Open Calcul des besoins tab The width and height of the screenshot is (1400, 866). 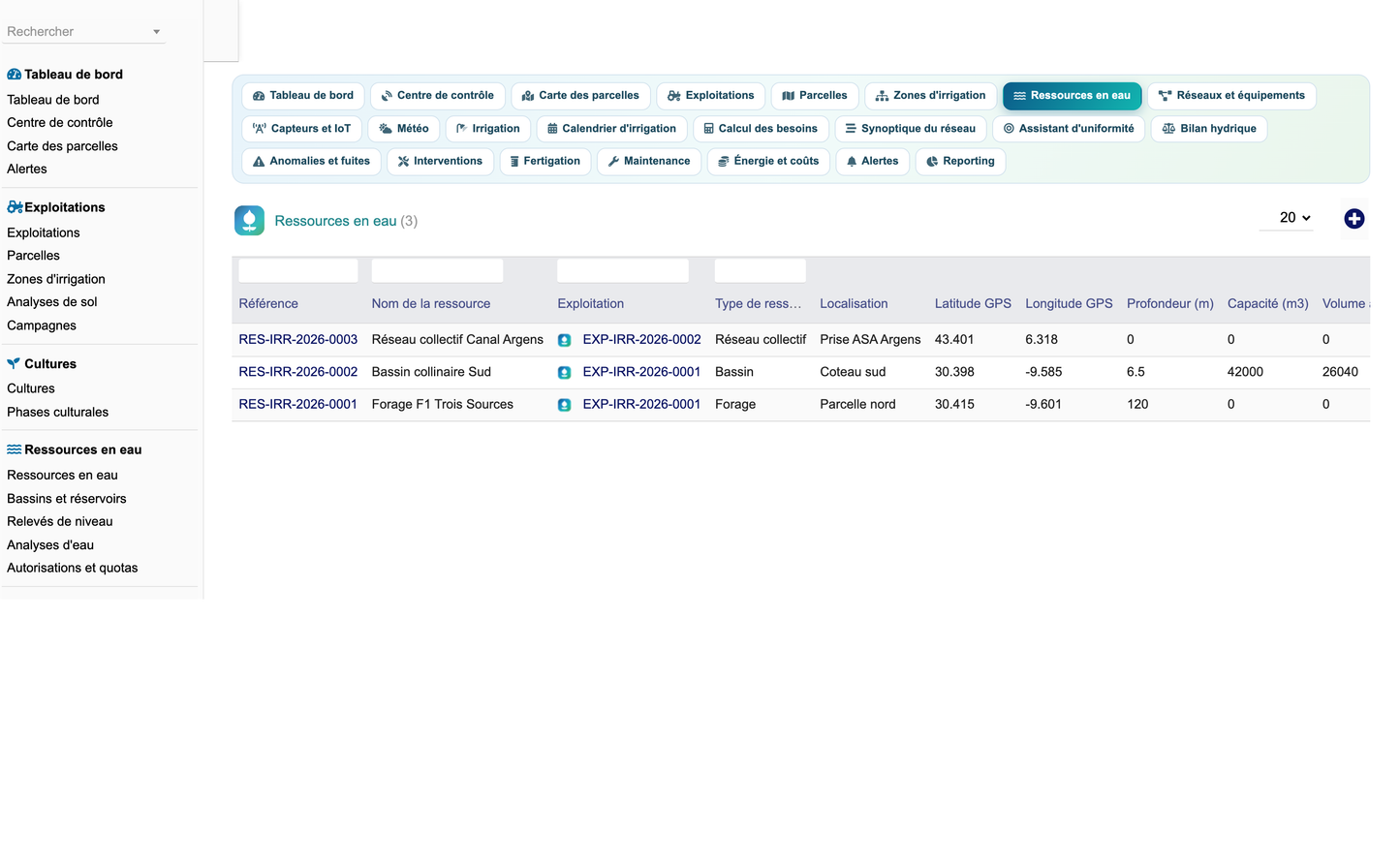click(x=761, y=129)
